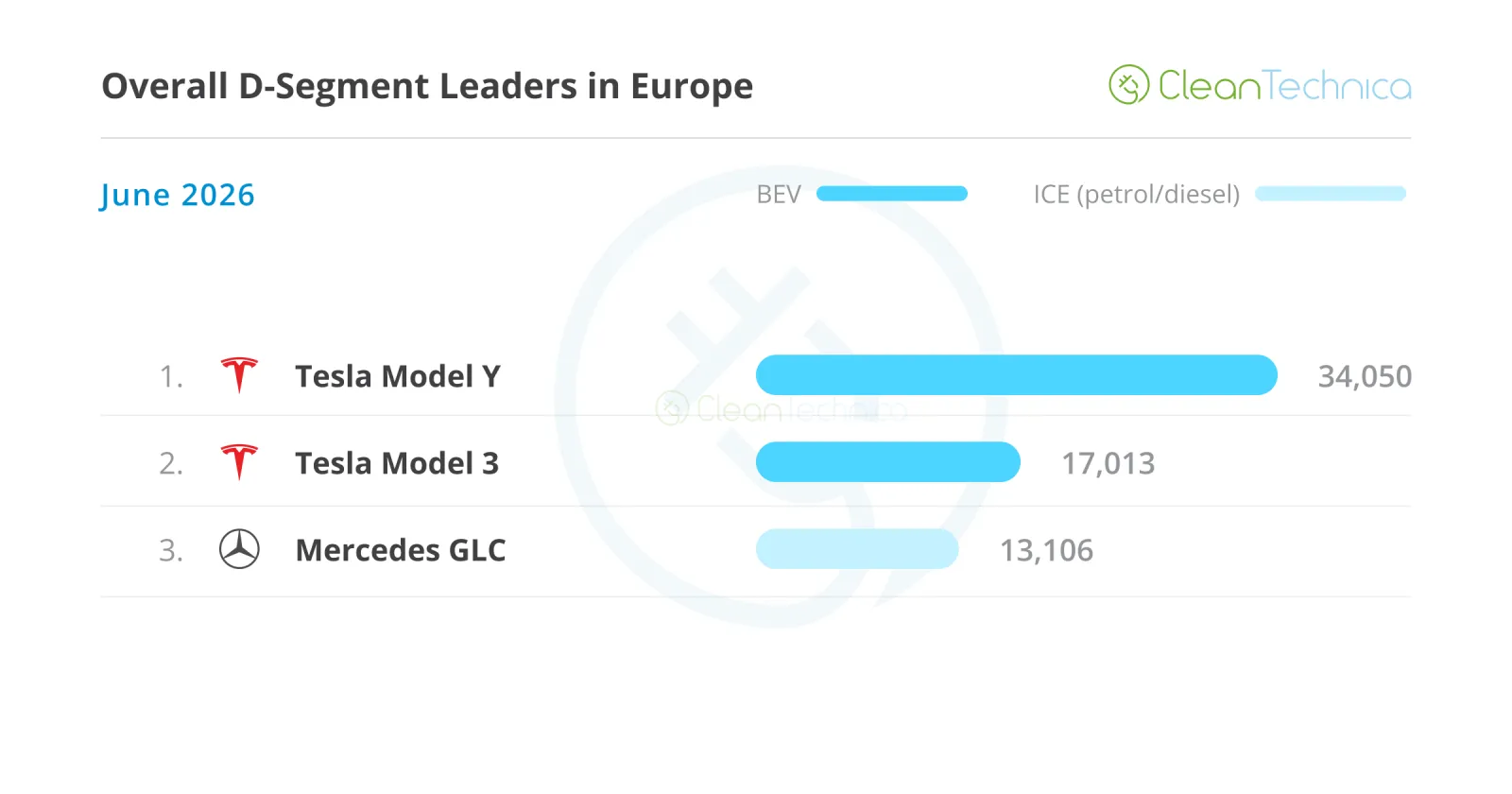
Task: Select the Tesla Model 3 label
Action: click(x=397, y=463)
